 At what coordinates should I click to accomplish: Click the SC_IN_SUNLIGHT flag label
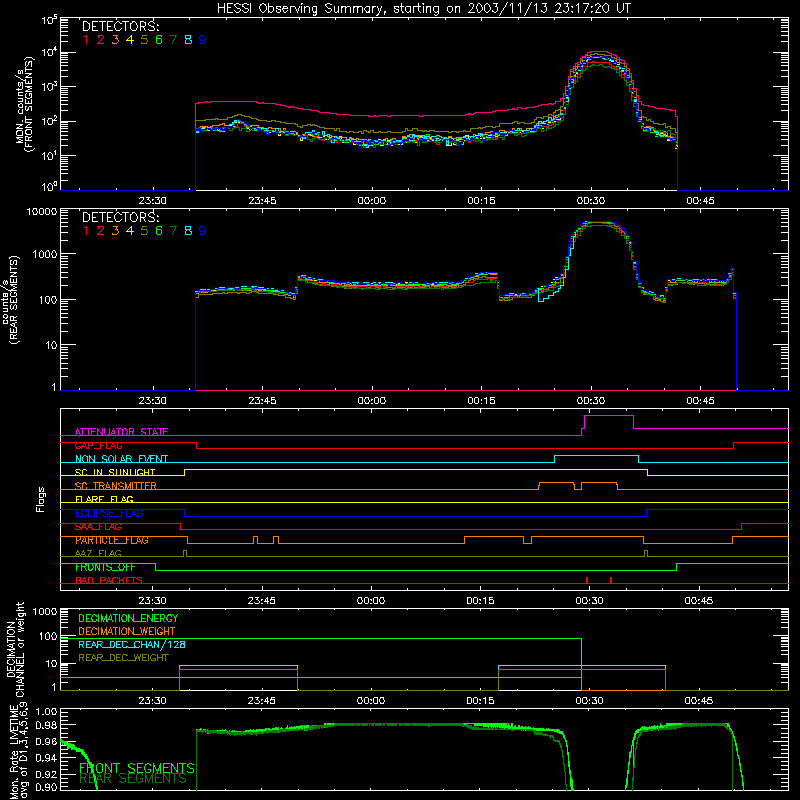(x=115, y=472)
